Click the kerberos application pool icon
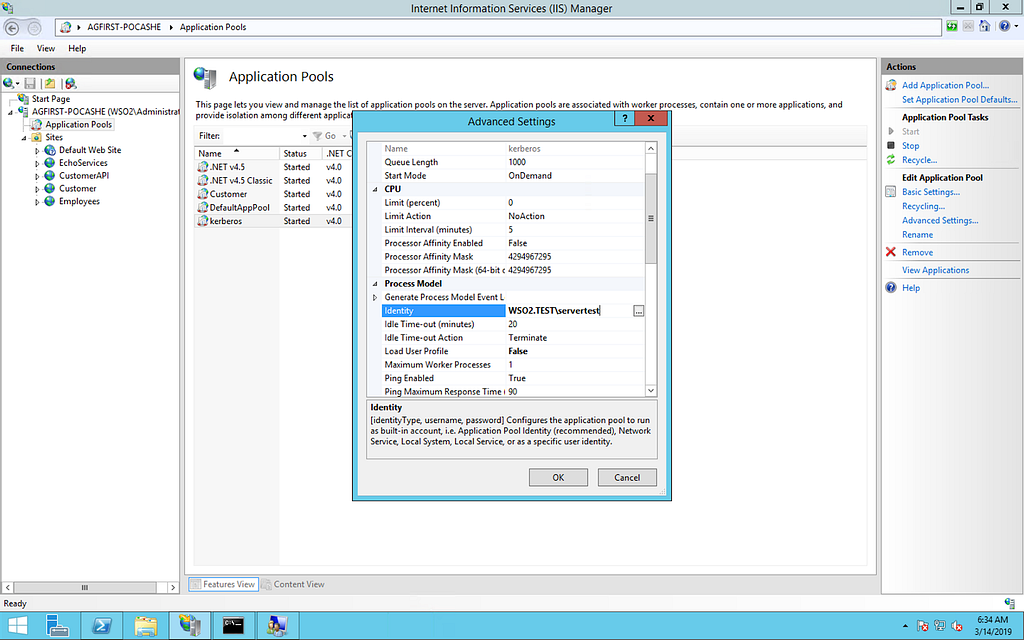 point(202,221)
